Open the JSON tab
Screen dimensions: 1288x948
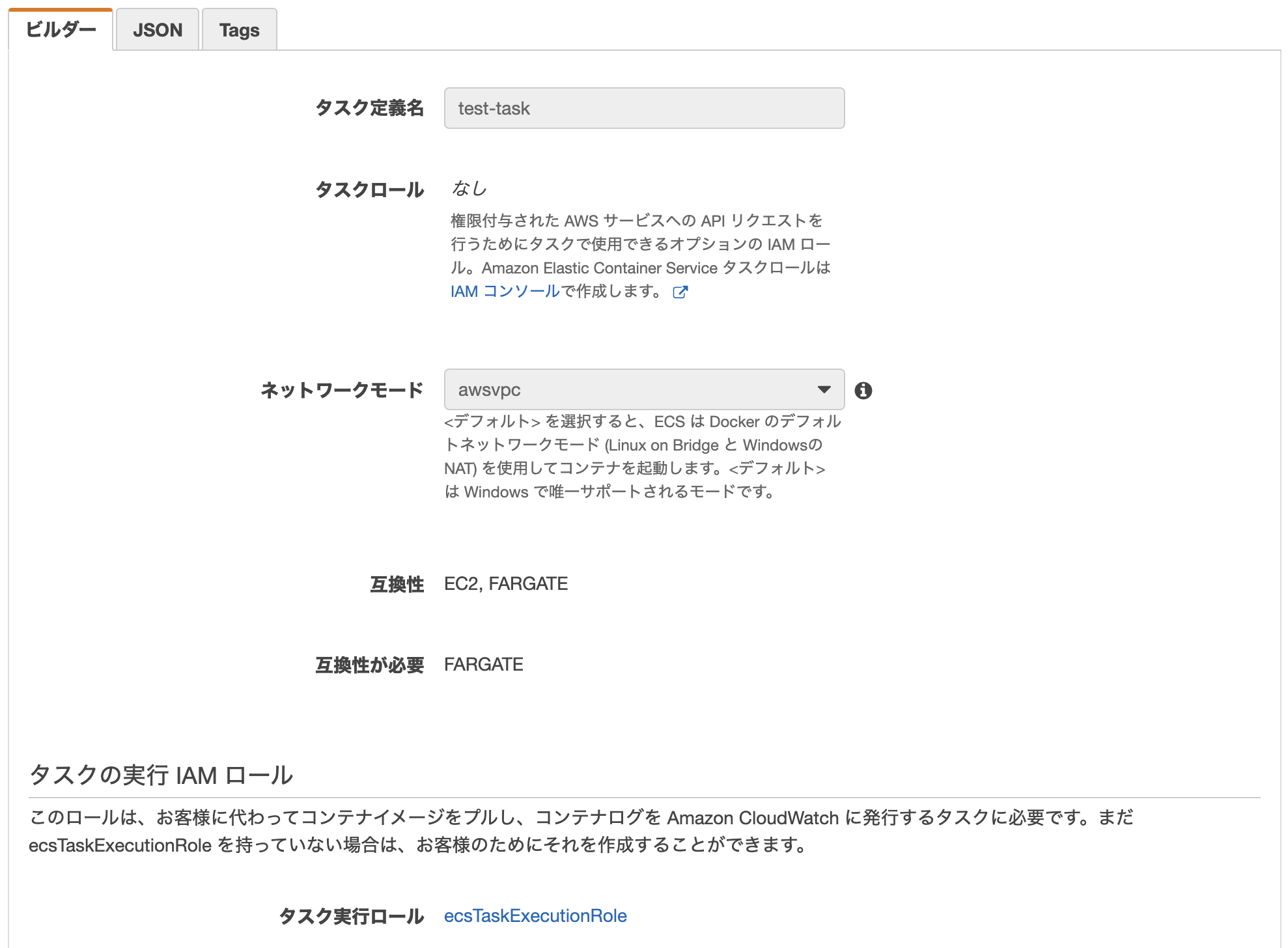(158, 30)
